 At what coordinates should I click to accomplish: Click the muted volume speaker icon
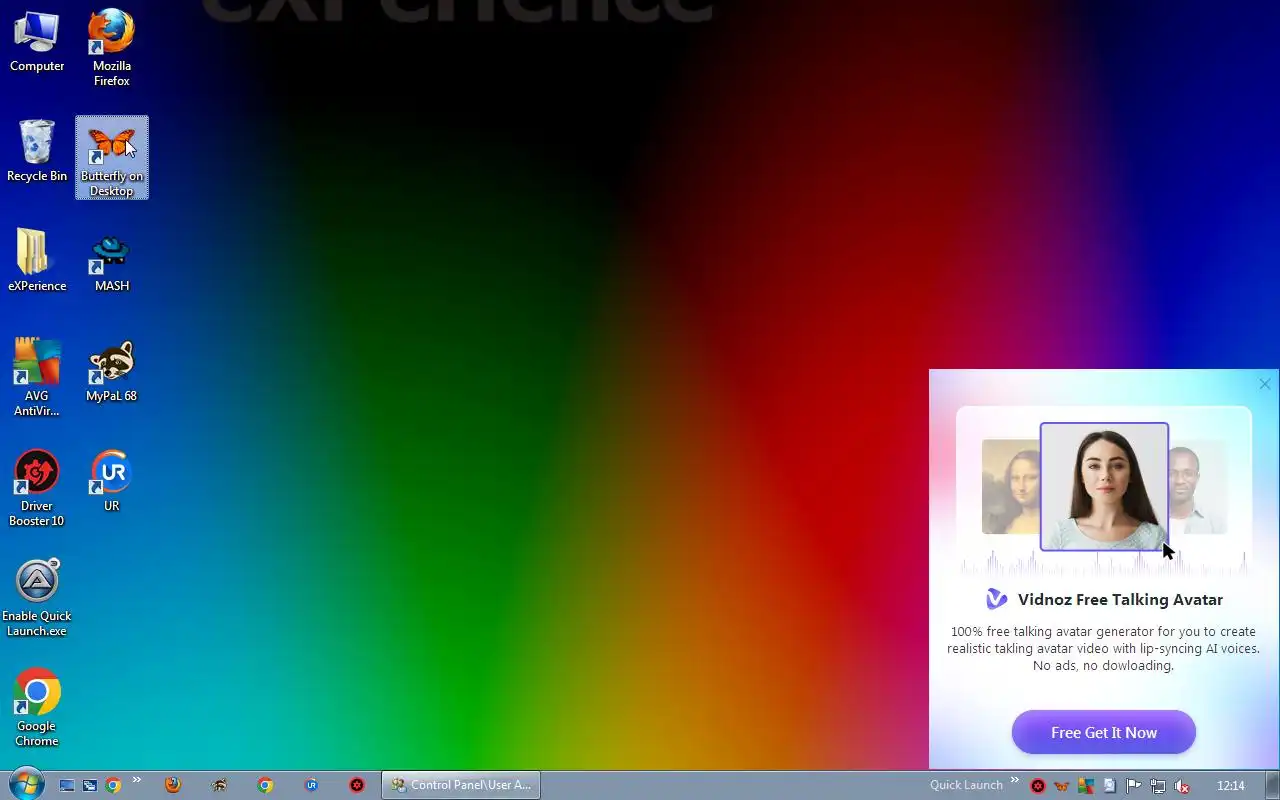pyautogui.click(x=1182, y=786)
